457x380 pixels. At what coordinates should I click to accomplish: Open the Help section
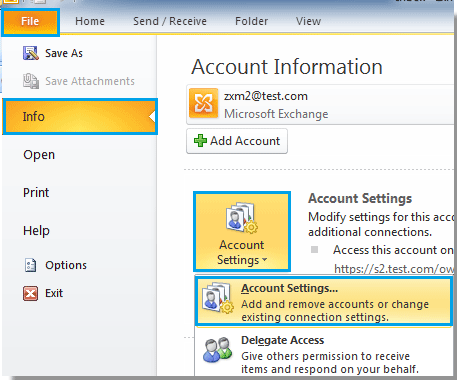36,231
